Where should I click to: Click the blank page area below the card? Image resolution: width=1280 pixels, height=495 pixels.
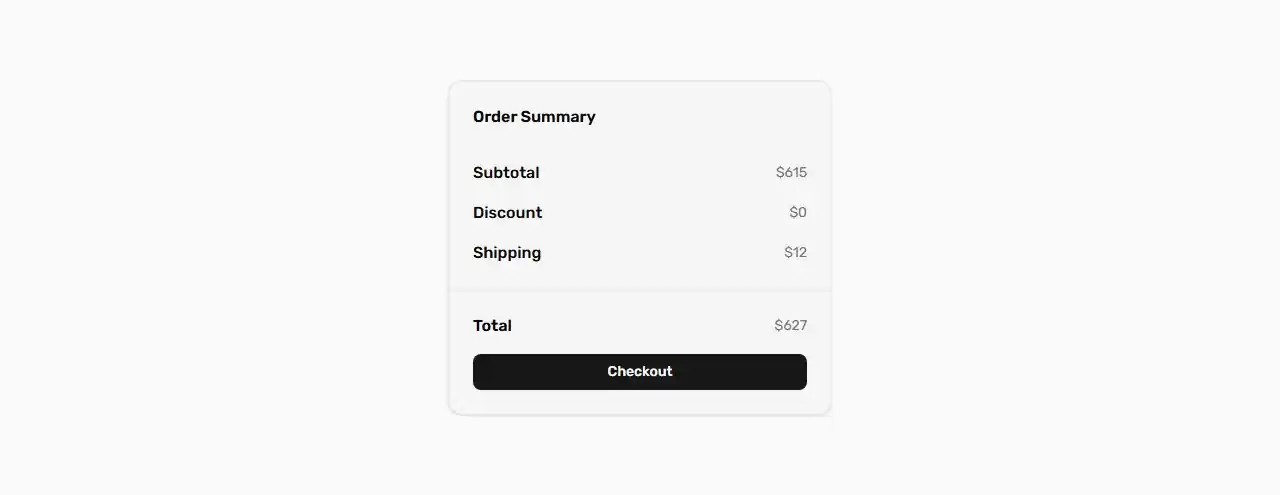pyautogui.click(x=640, y=455)
